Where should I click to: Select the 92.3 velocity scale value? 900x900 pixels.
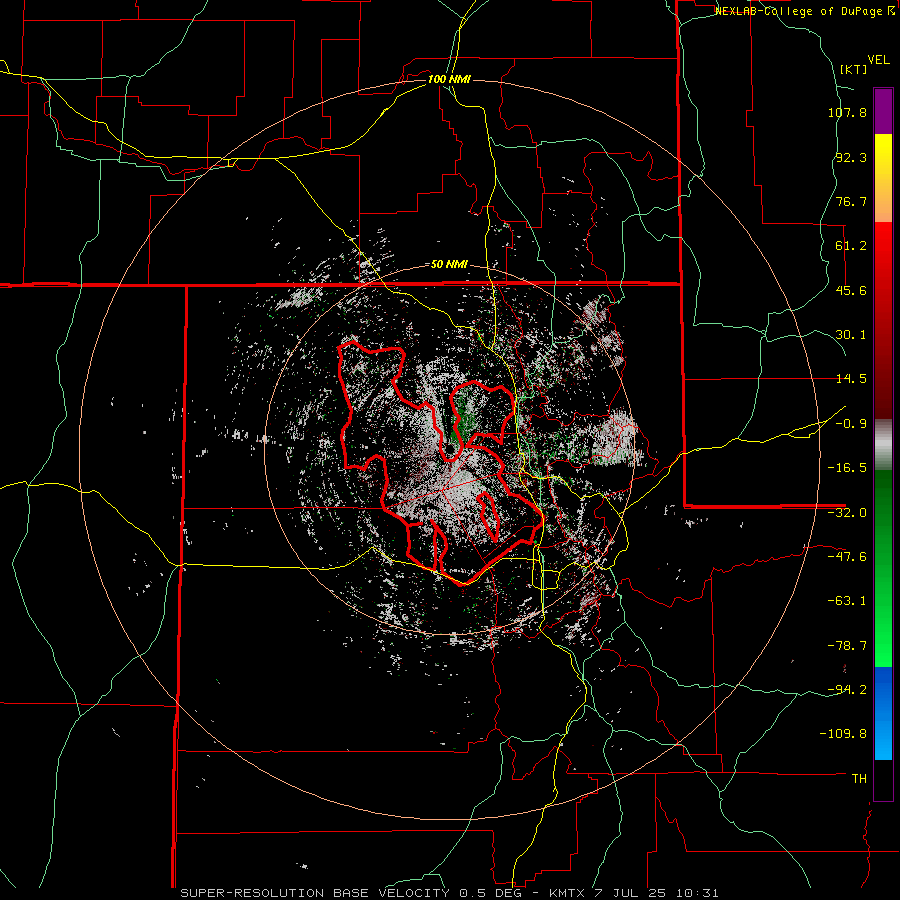pyautogui.click(x=851, y=157)
